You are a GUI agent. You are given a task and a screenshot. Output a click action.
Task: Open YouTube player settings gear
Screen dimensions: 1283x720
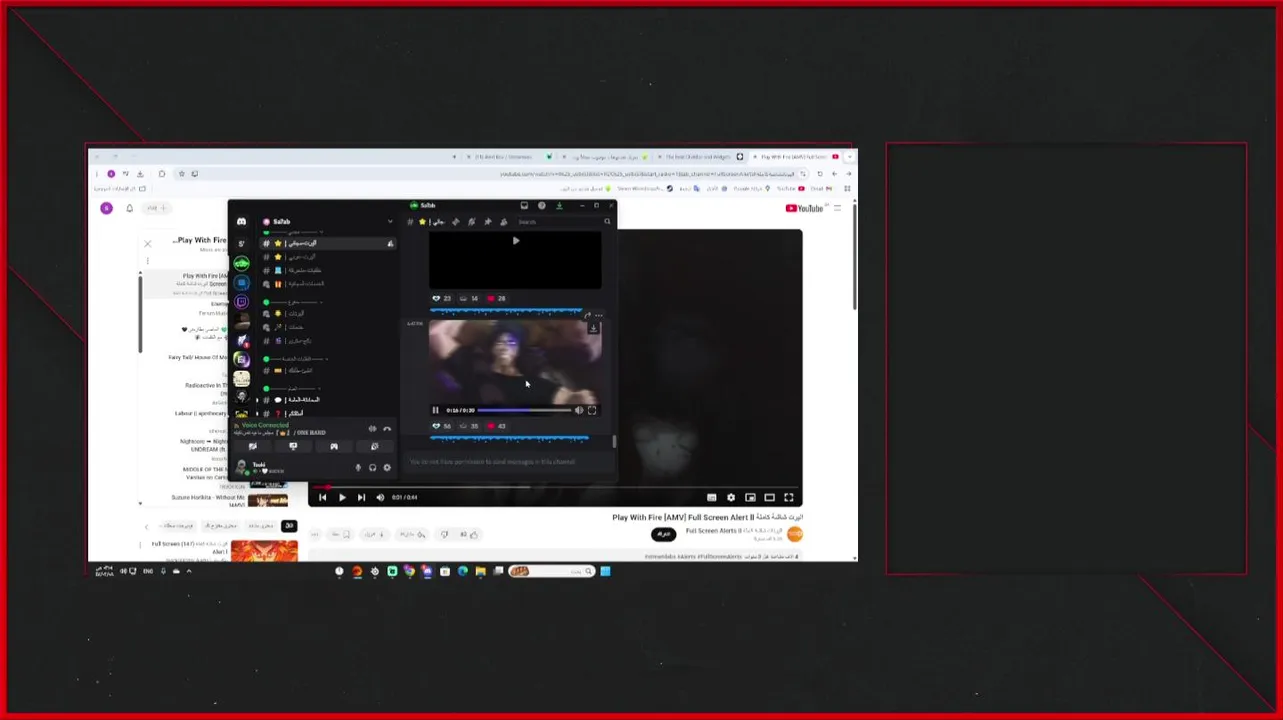pos(731,497)
